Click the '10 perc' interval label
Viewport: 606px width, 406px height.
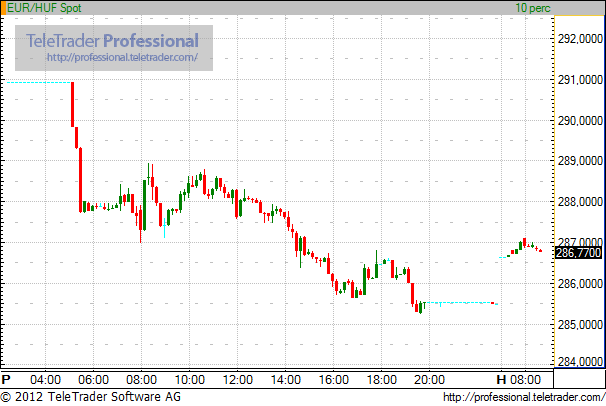pos(533,8)
